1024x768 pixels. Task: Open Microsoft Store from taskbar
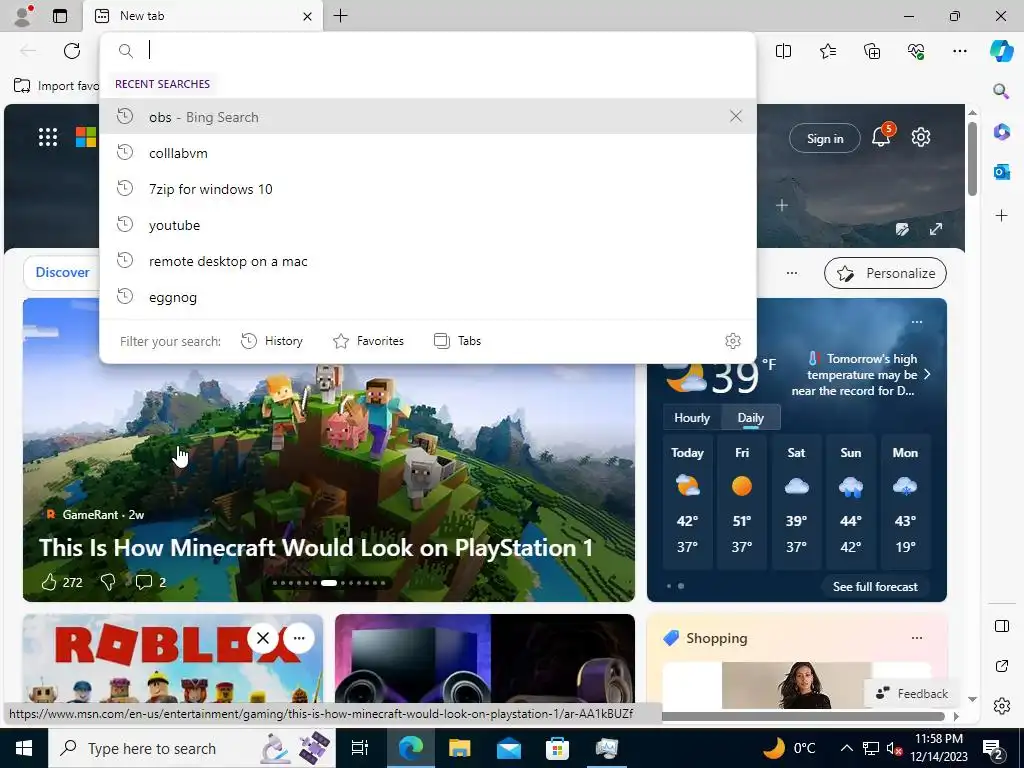pos(557,748)
